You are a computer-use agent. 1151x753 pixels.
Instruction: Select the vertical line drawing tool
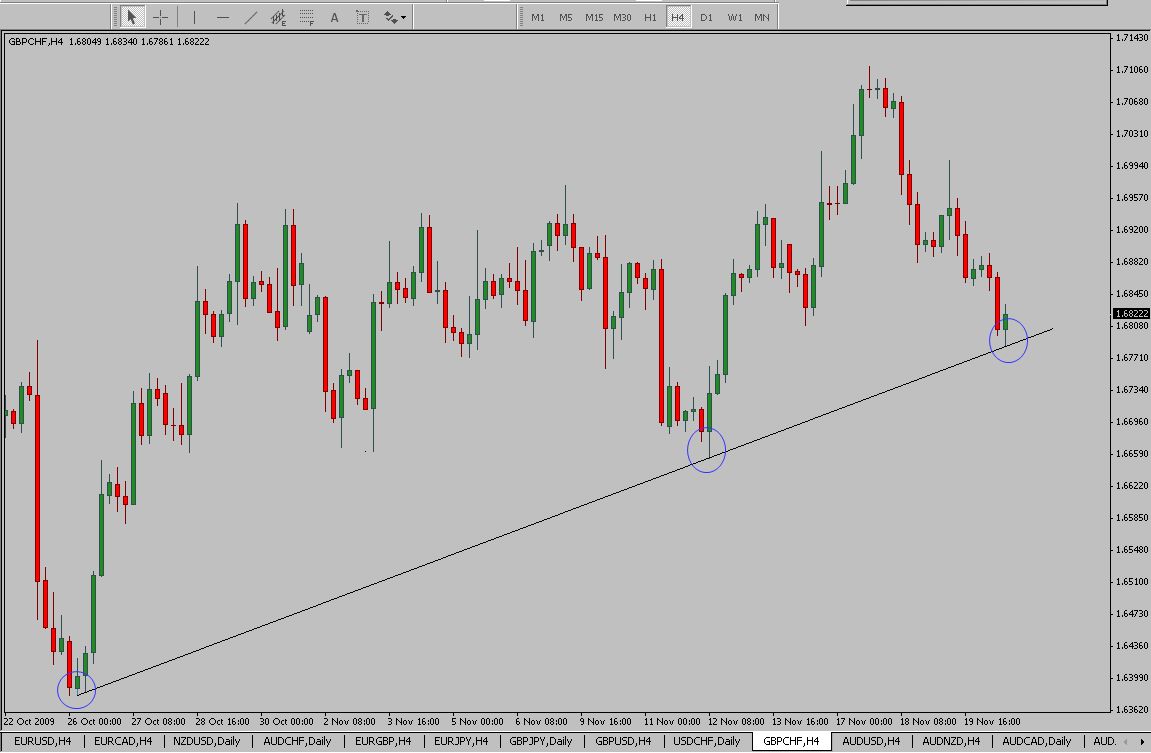[194, 17]
